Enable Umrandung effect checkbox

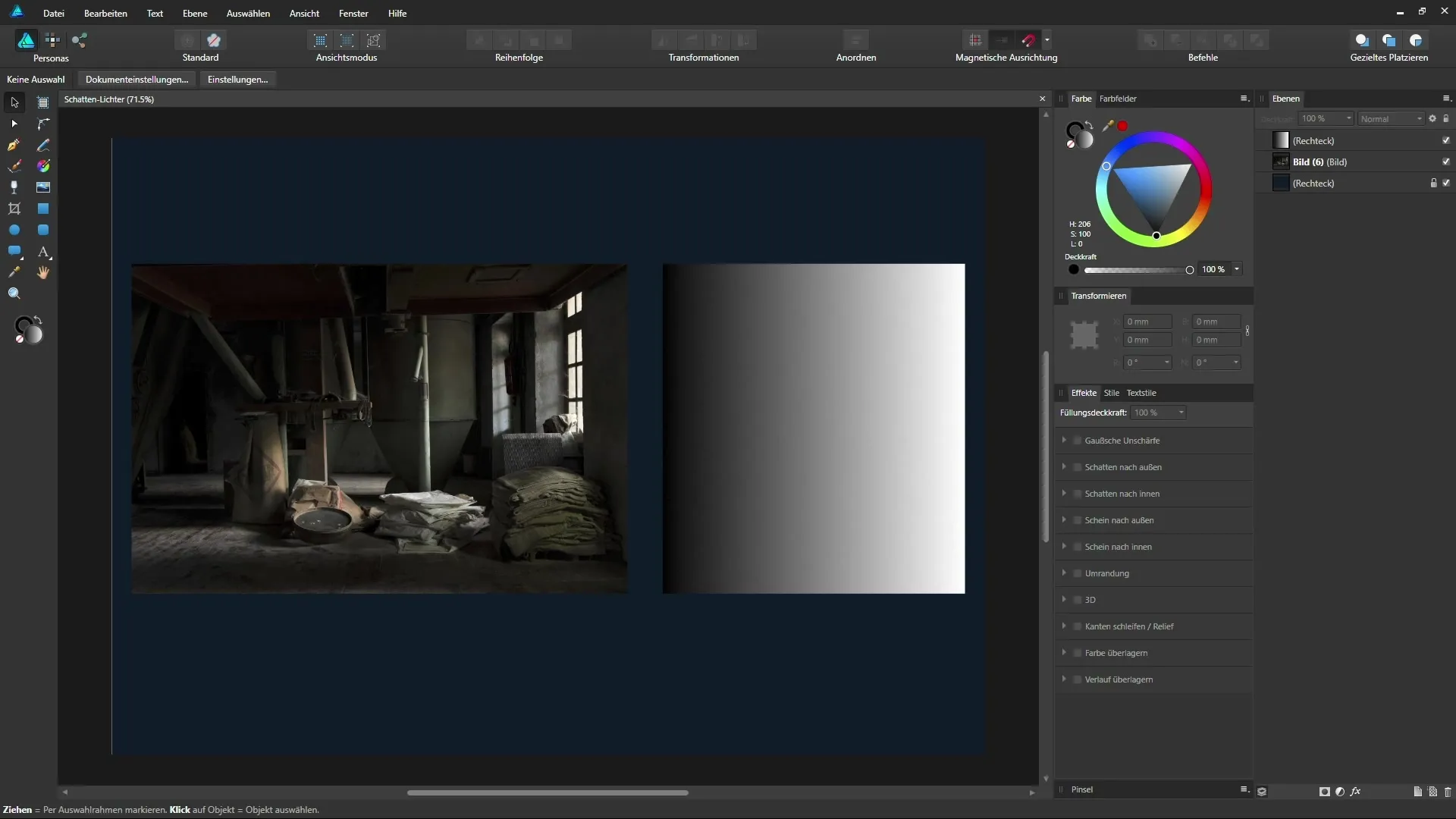point(1078,573)
